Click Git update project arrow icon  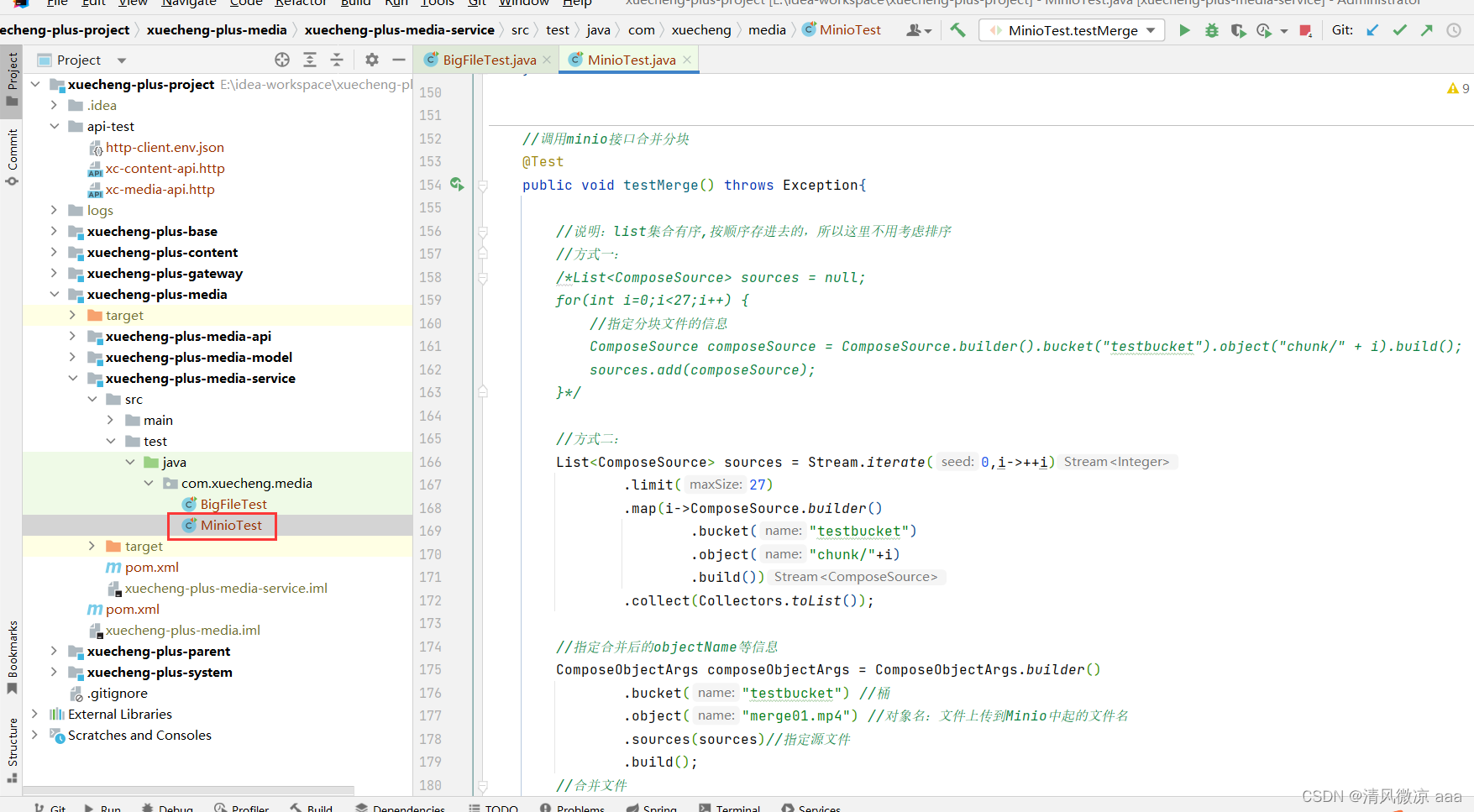[x=1372, y=30]
